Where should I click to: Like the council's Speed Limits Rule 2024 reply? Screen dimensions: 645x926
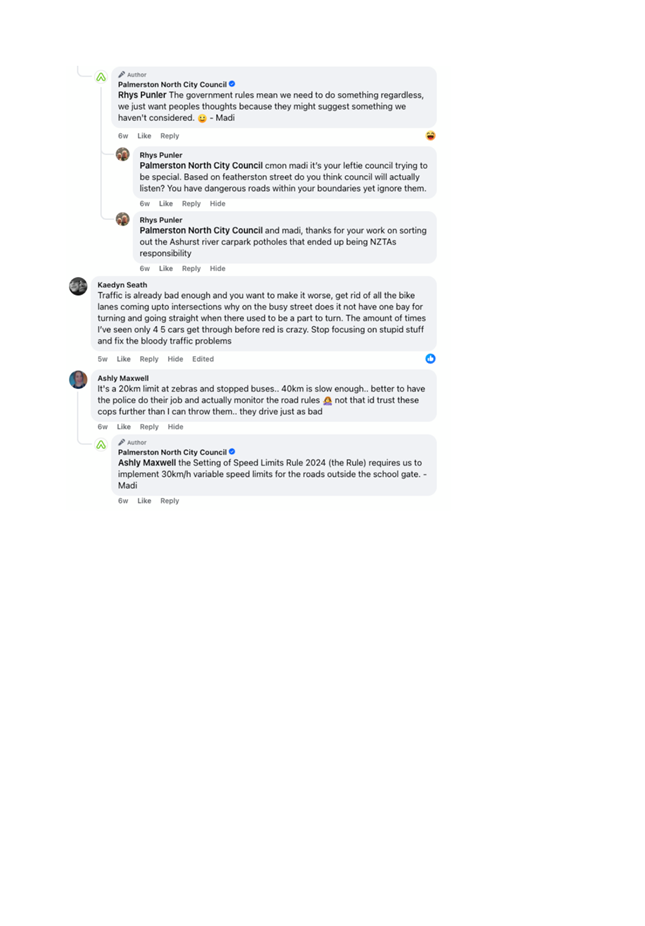click(x=144, y=501)
